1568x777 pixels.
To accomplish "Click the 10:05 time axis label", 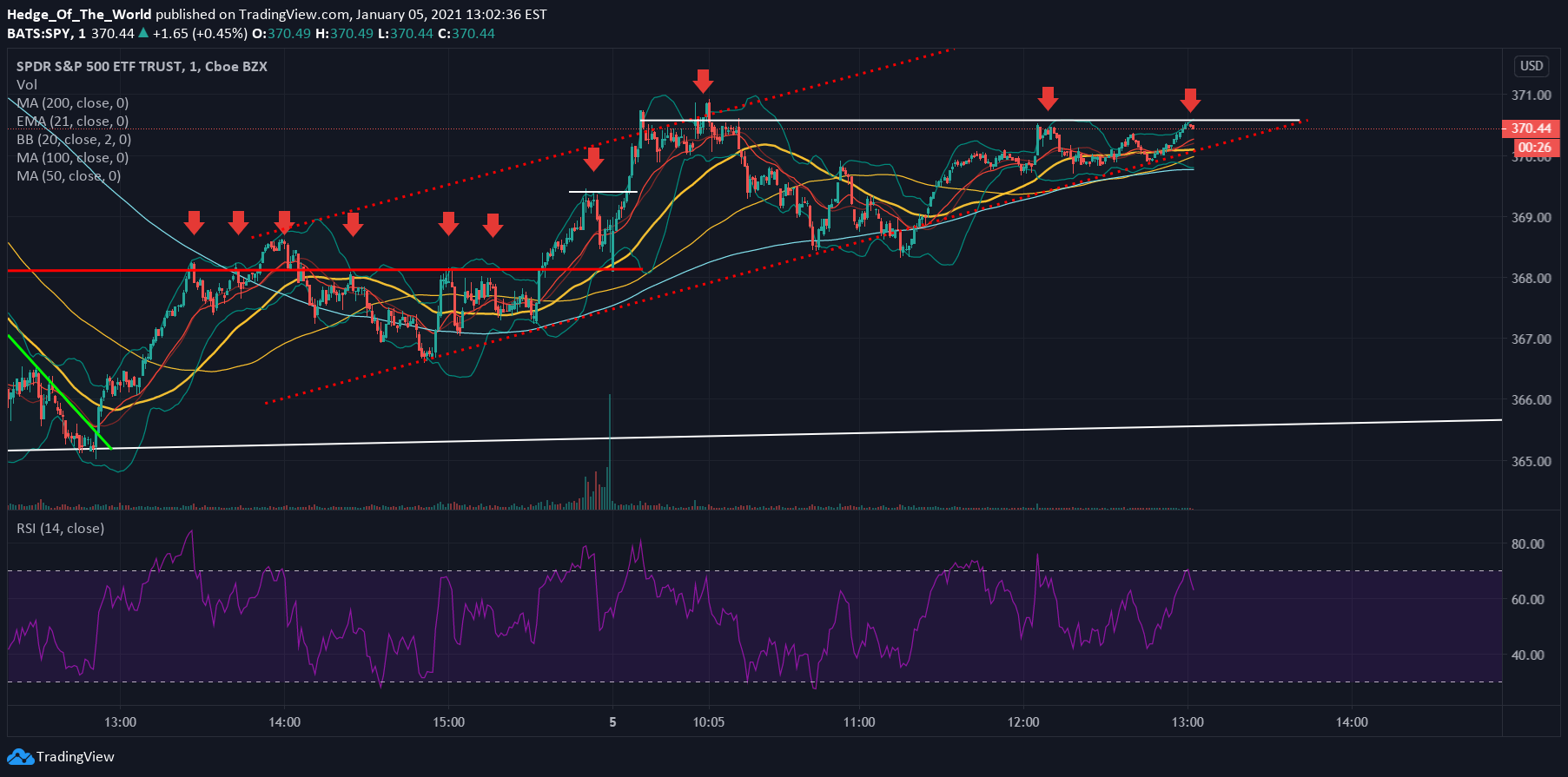I will [x=709, y=722].
